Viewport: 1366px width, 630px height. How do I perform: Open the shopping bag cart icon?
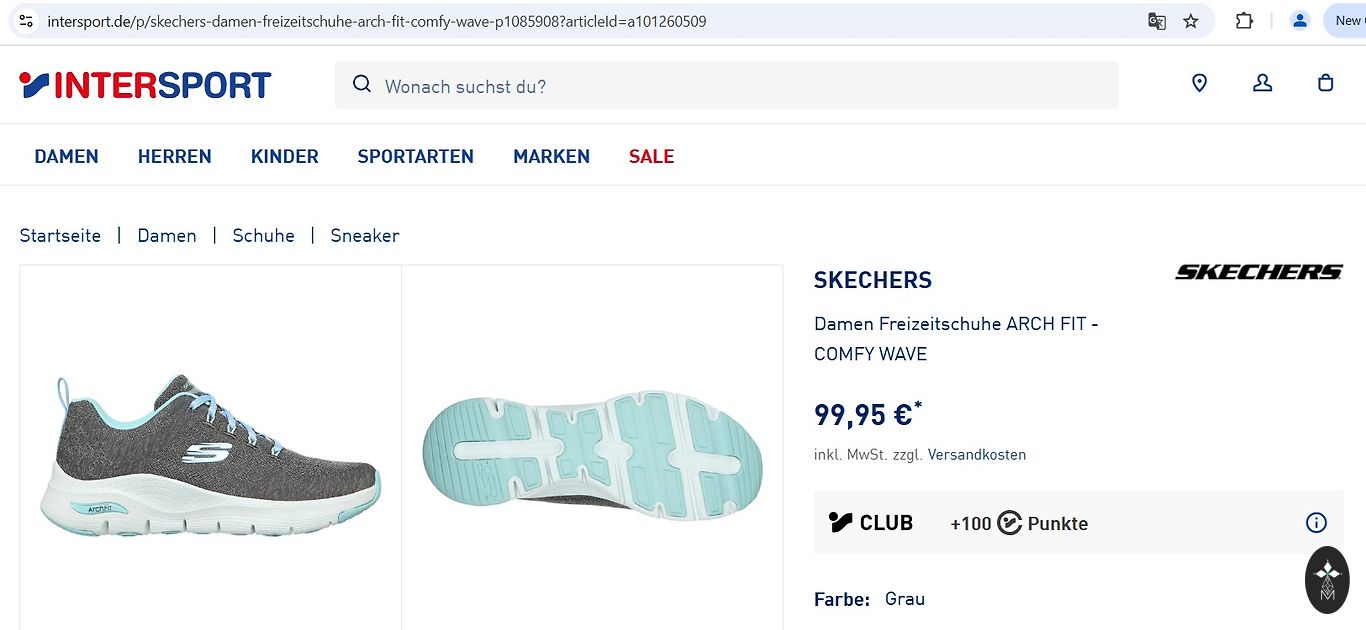pos(1325,84)
